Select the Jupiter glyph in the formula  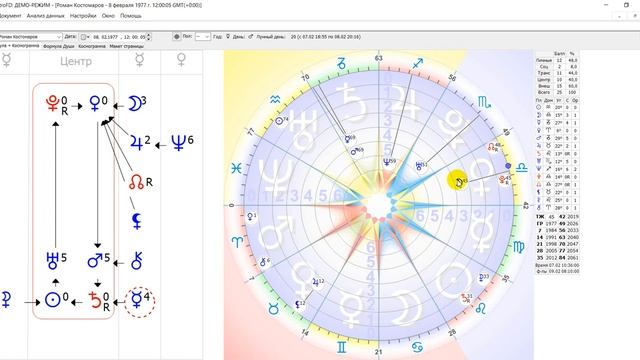136,143
